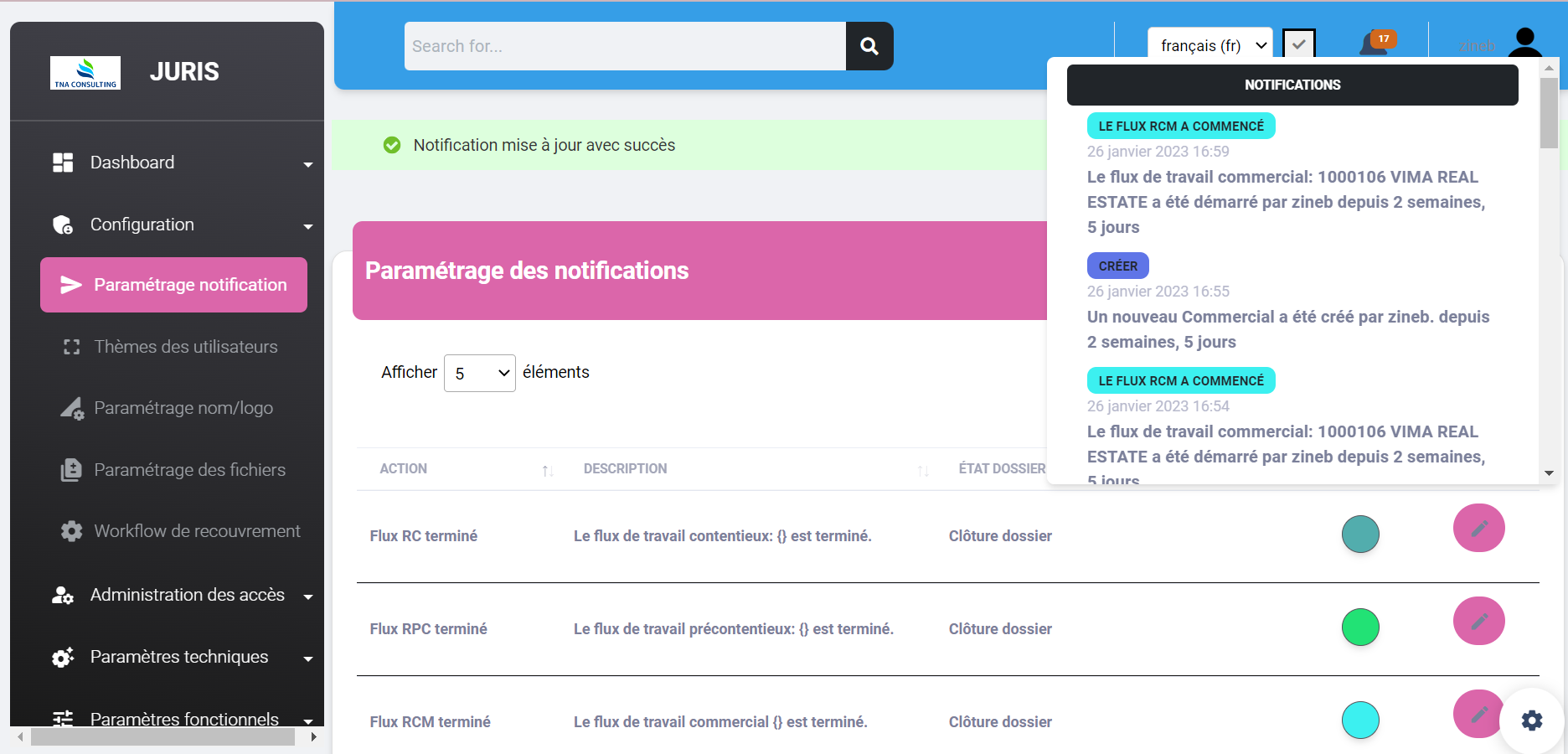Open the floating settings gear button
Viewport: 1568px width, 754px height.
1531,720
